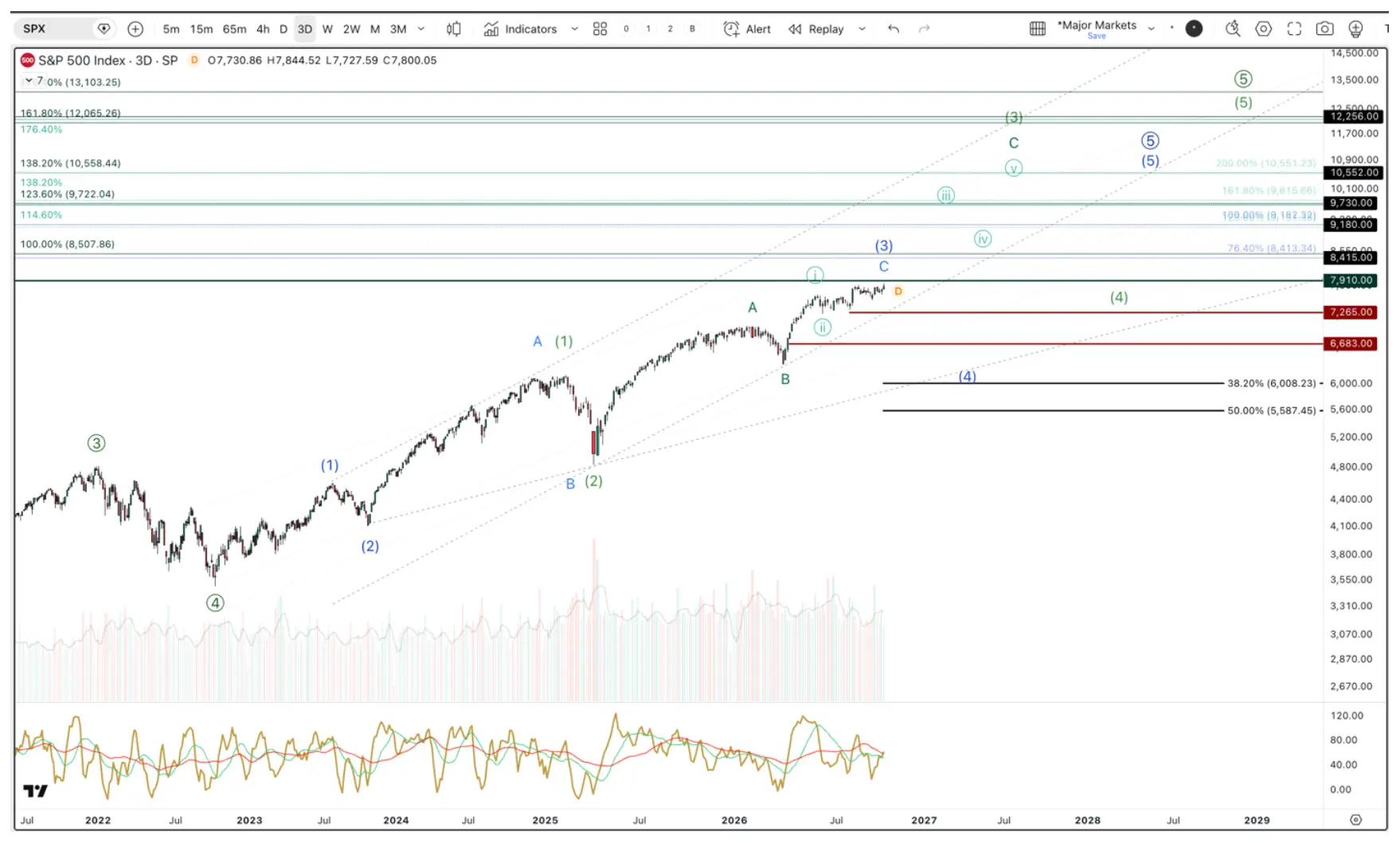Switch to the 3M timeframe
Viewport: 1400px width, 843px height.
(398, 29)
